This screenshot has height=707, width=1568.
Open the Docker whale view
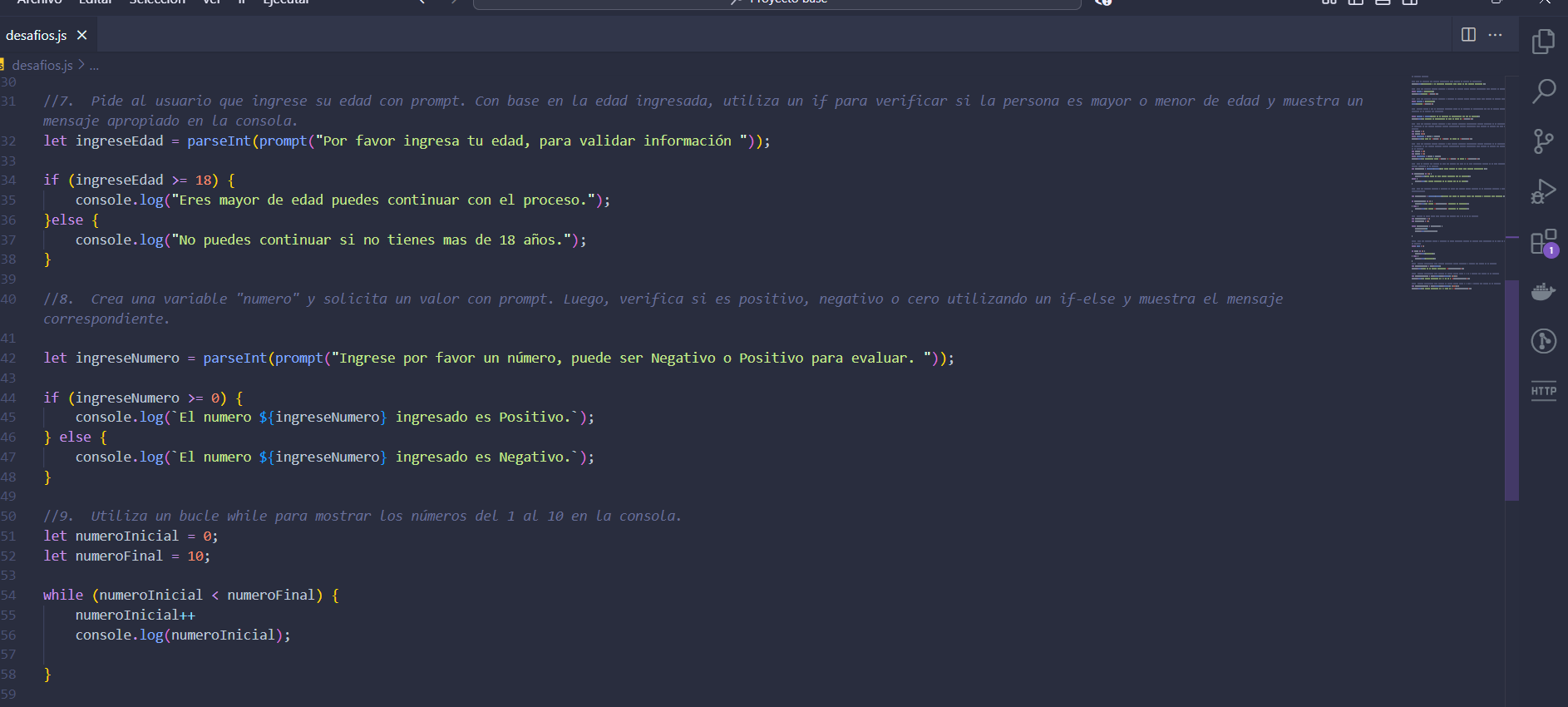1544,292
